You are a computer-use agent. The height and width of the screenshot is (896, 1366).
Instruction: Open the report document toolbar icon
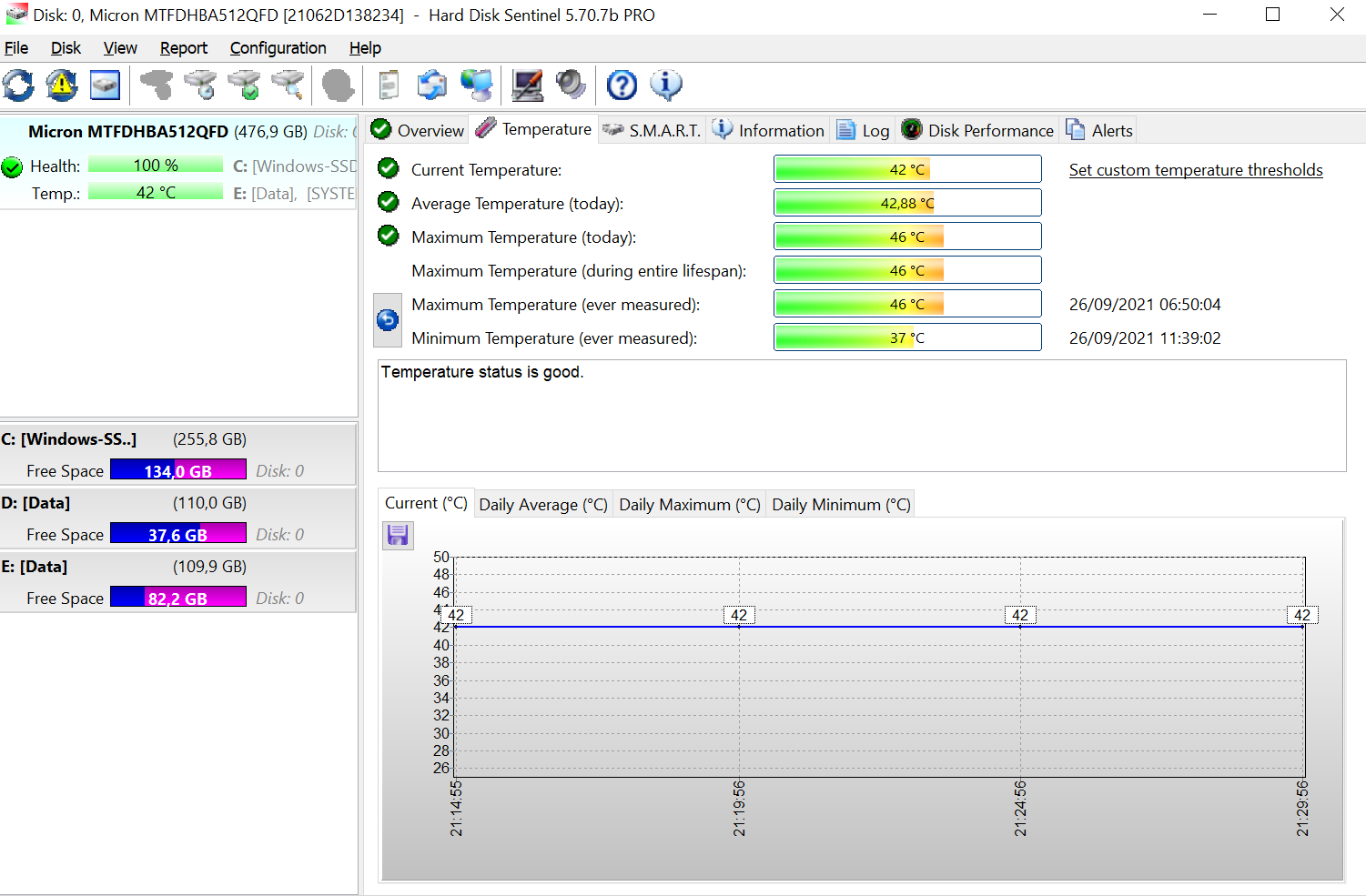pos(389,86)
